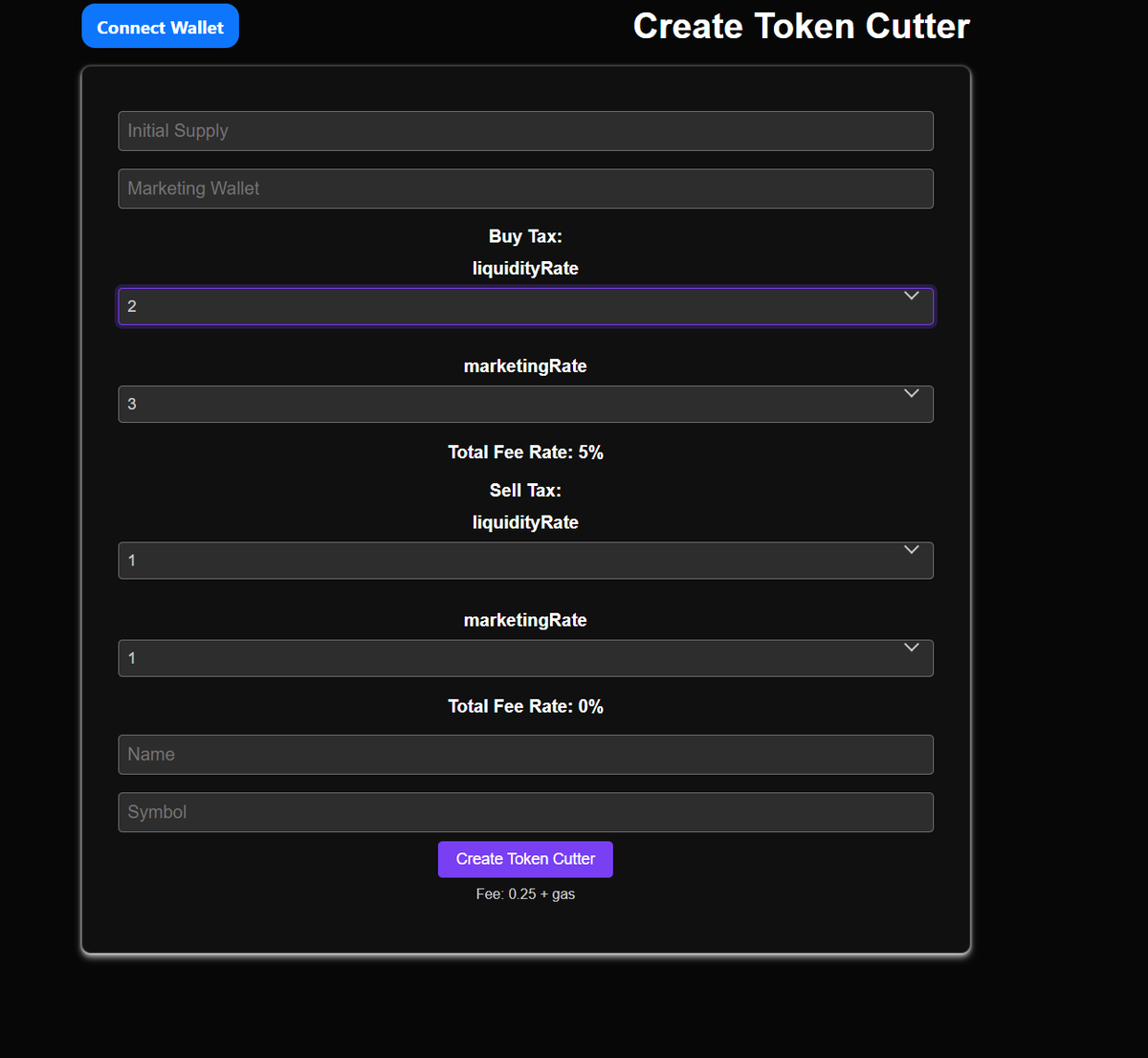1148x1058 pixels.
Task: Click 'Total Fee Rate: 0%' text
Action: (x=525, y=707)
